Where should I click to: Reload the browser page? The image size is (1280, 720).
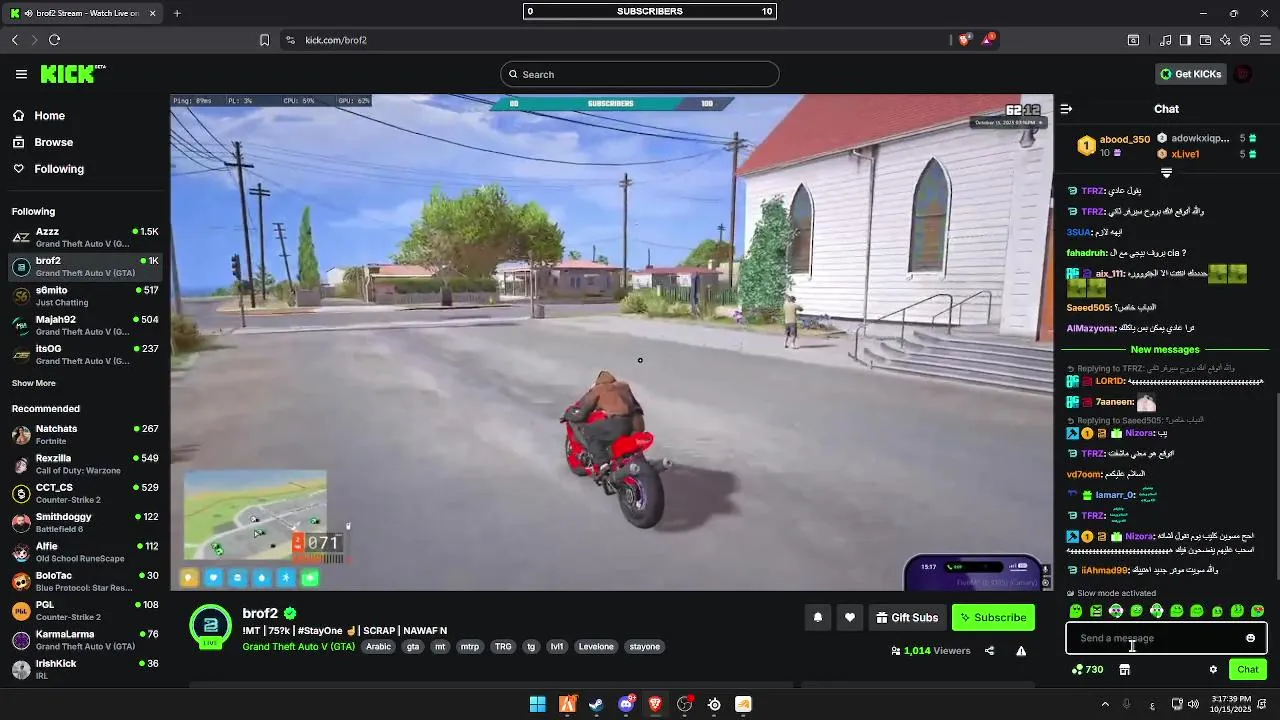click(54, 40)
